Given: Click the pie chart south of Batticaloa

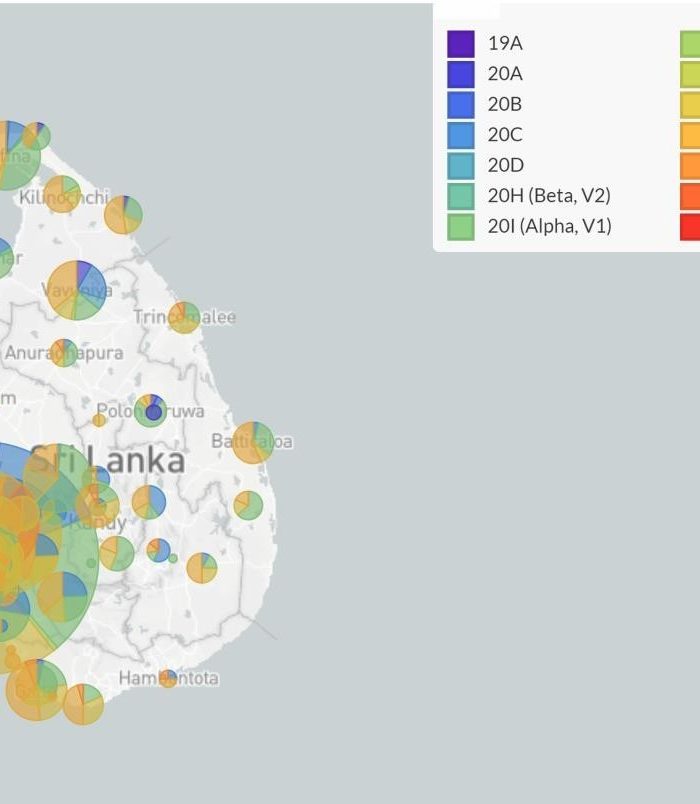Looking at the screenshot, I should pyautogui.click(x=248, y=505).
